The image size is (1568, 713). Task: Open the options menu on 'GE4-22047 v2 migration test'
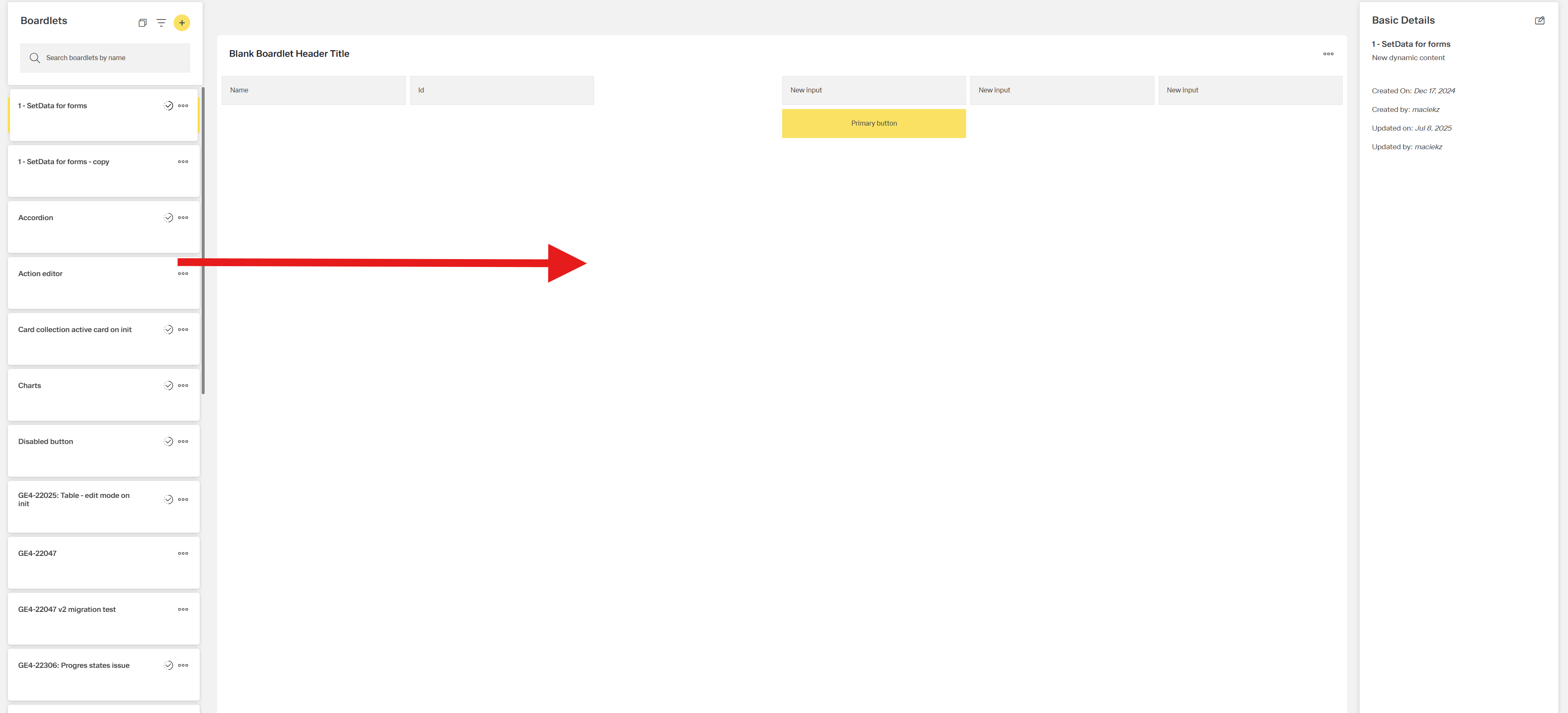183,609
